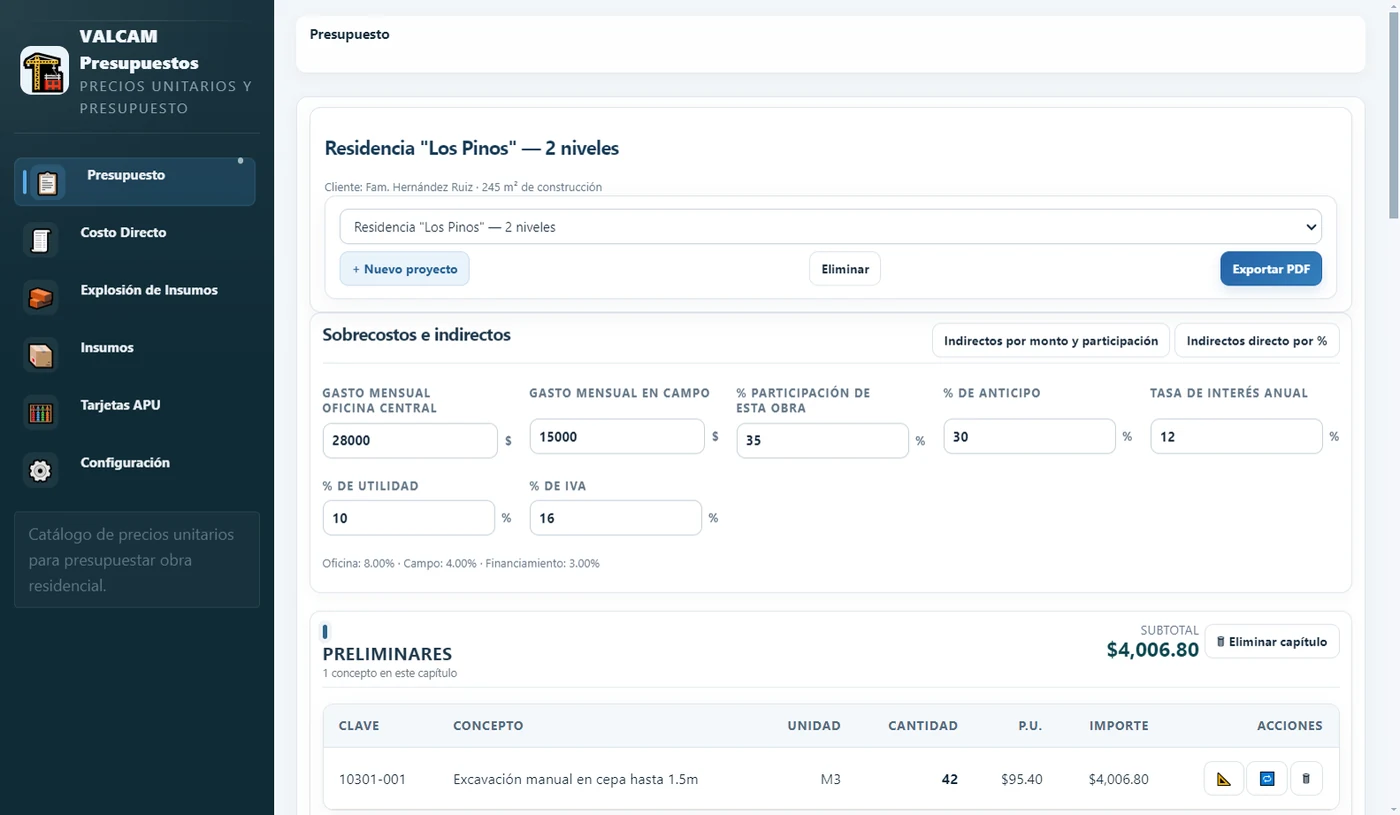Click the CONCEPTO column header

coord(488,726)
